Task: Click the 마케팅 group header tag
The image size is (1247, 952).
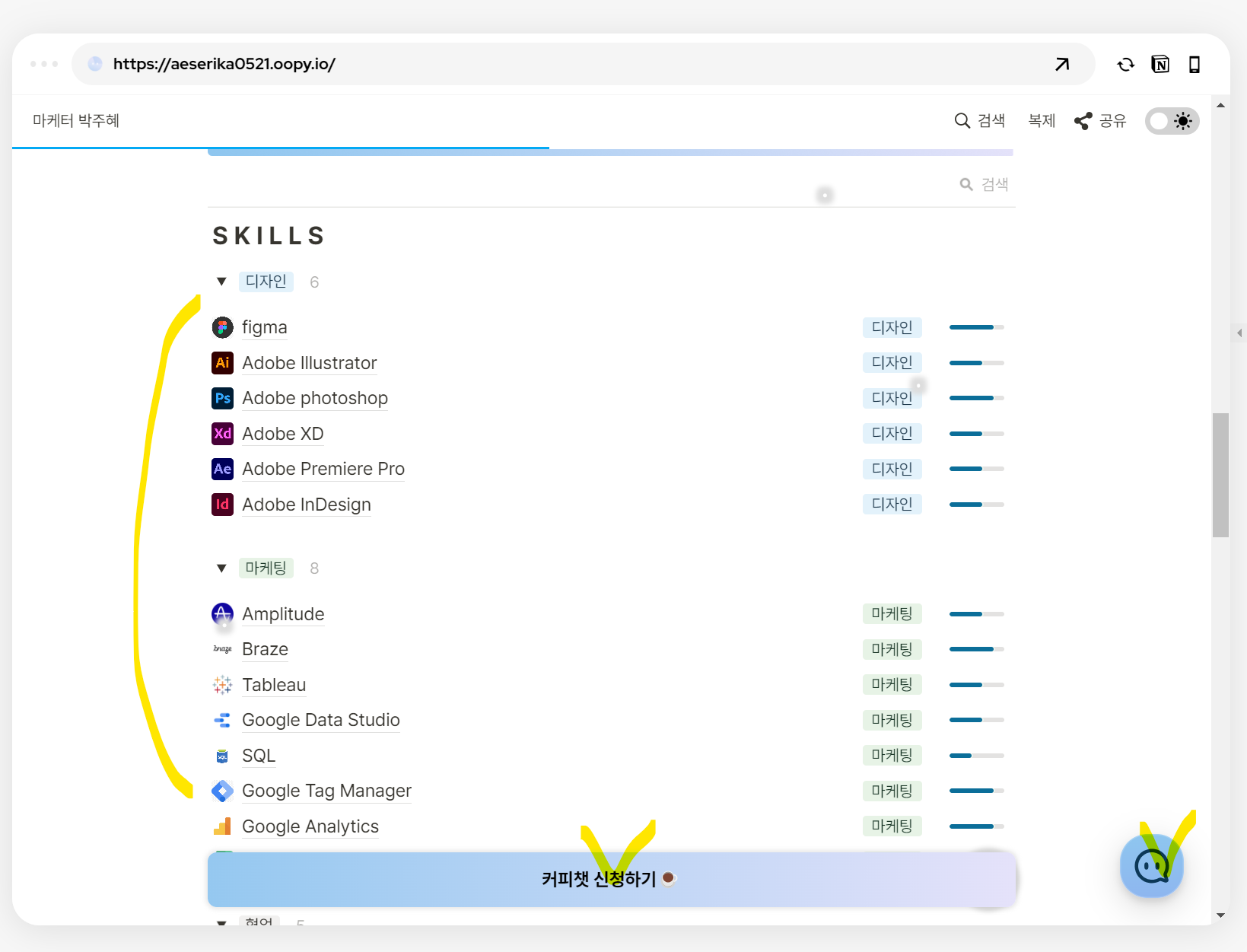Action: (266, 568)
